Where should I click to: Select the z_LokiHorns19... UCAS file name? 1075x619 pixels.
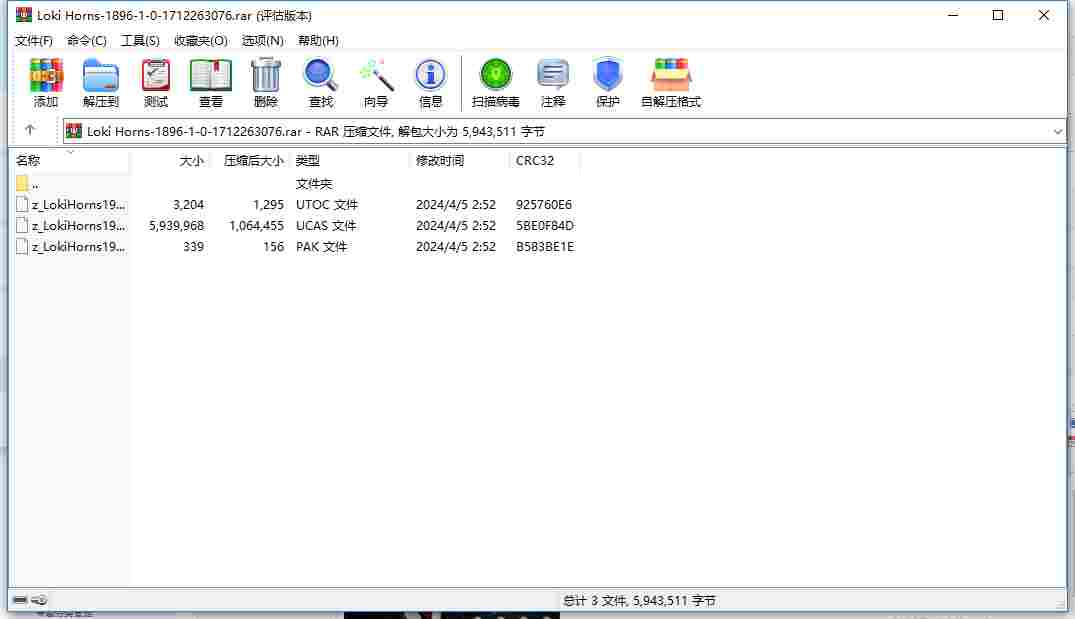click(x=78, y=226)
